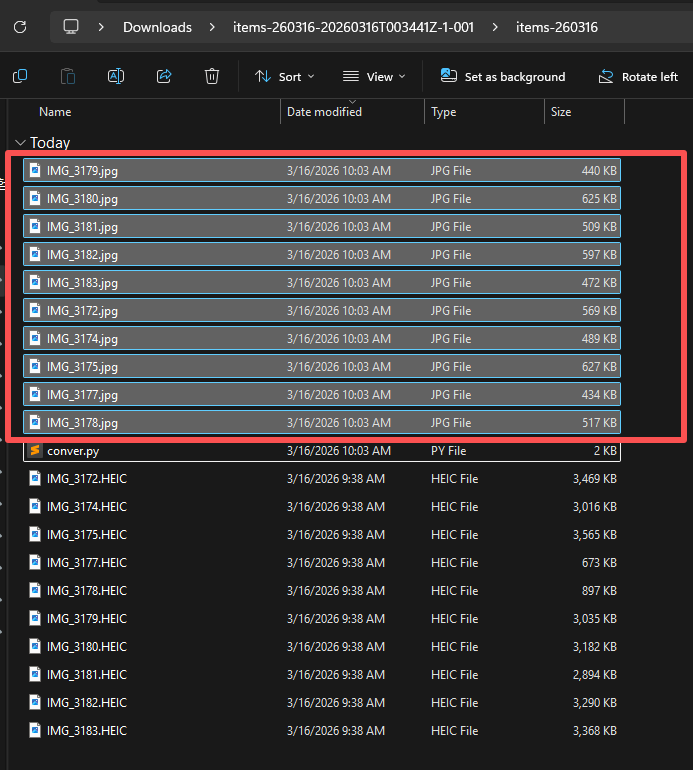Sort by the Date modified column header
This screenshot has width=693, height=770.
coord(324,112)
